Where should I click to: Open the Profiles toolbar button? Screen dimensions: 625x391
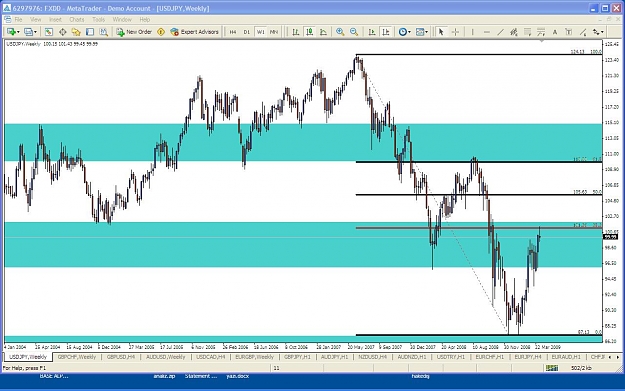coord(30,32)
